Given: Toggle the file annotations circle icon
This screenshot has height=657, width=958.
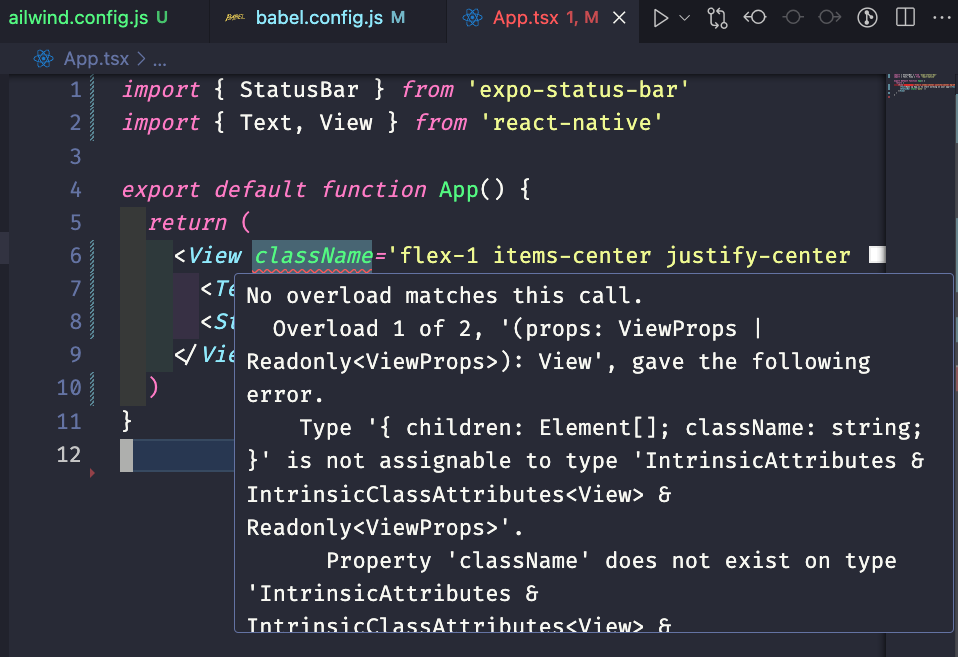Looking at the screenshot, I should 793,18.
